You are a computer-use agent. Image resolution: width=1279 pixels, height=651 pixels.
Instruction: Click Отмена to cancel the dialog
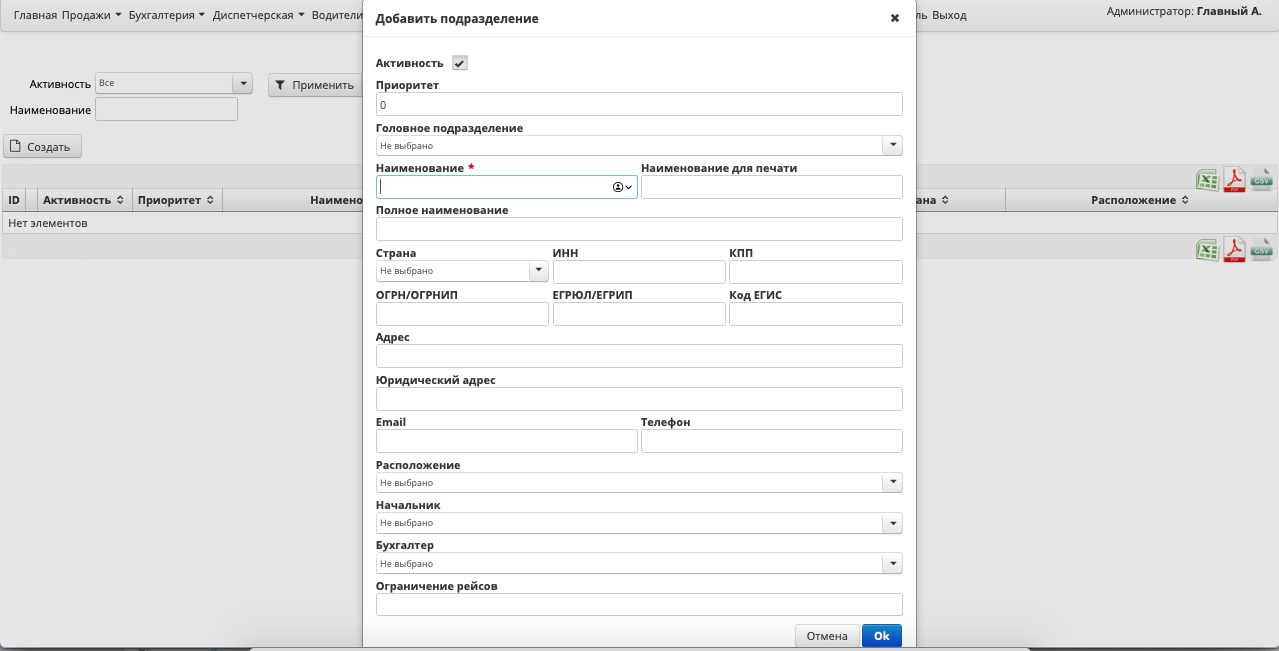[827, 636]
